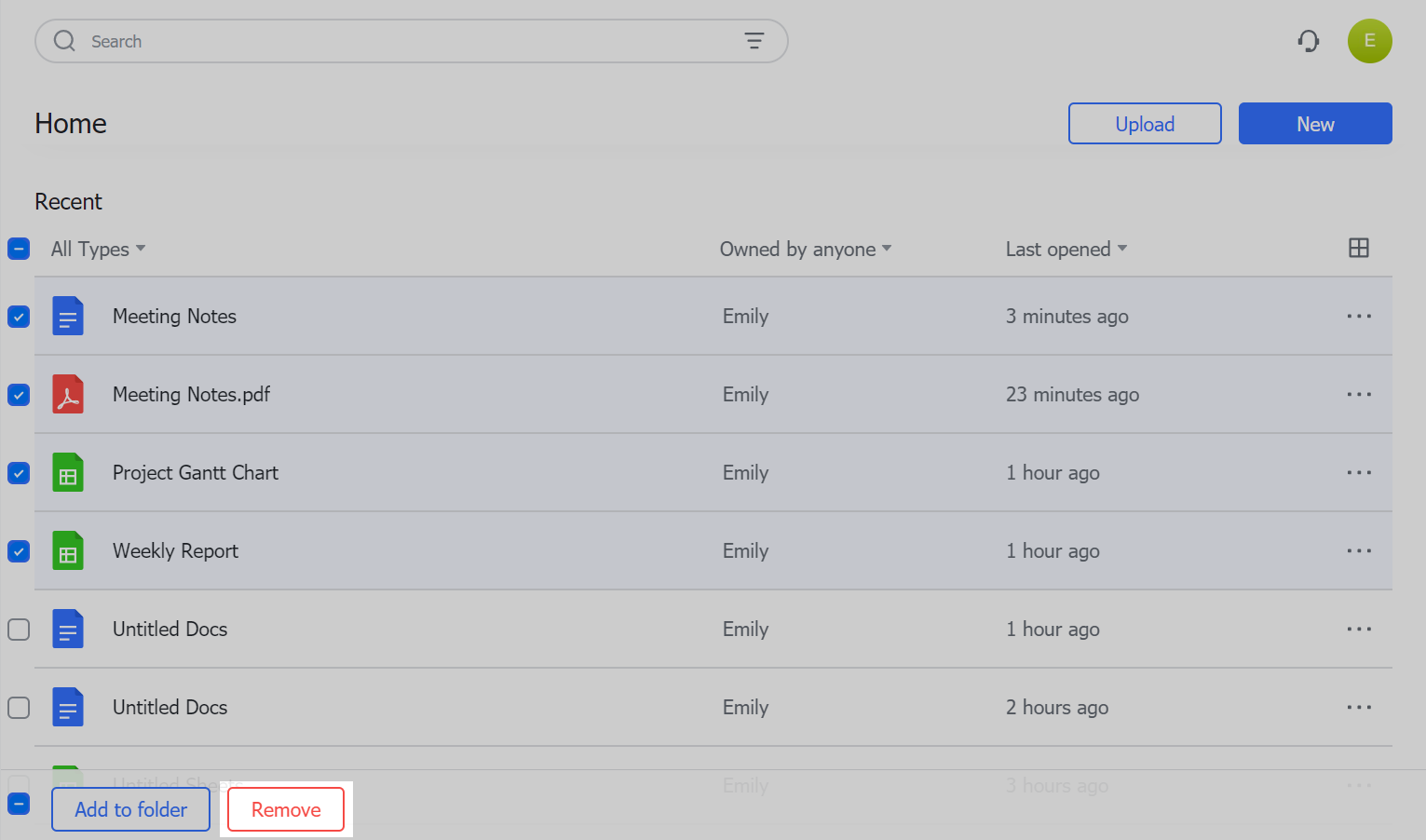
Task: Open the Meeting Notes file name
Action: pyautogui.click(x=174, y=316)
